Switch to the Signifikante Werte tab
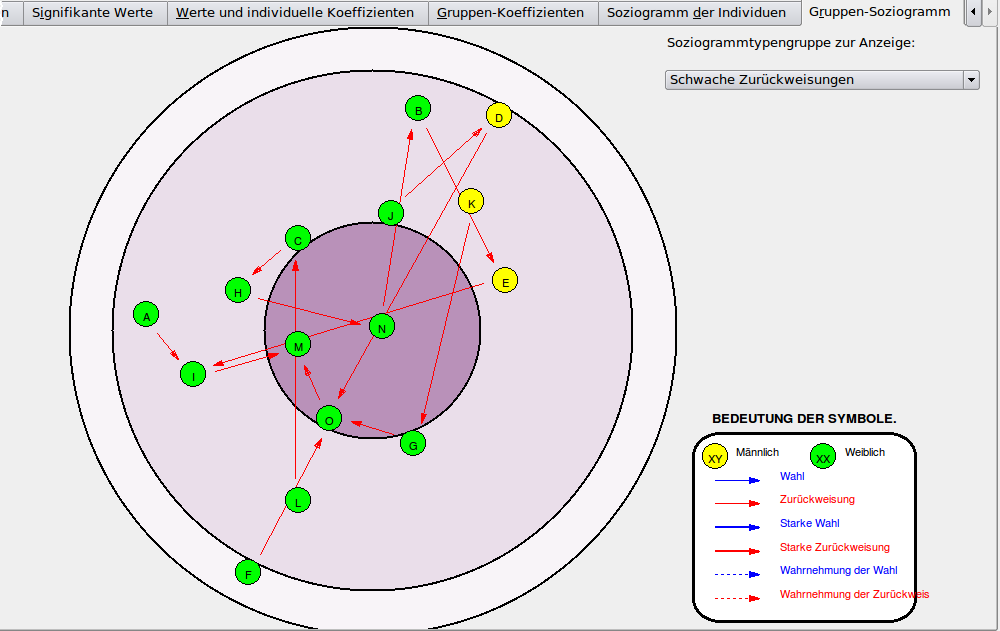The width and height of the screenshot is (1000, 631). point(92,13)
